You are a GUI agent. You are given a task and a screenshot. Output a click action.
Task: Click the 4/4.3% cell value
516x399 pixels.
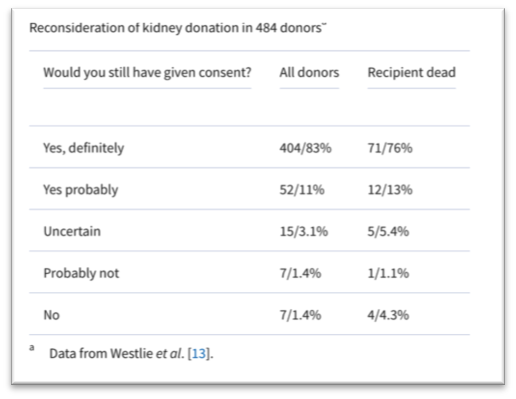pyautogui.click(x=388, y=315)
